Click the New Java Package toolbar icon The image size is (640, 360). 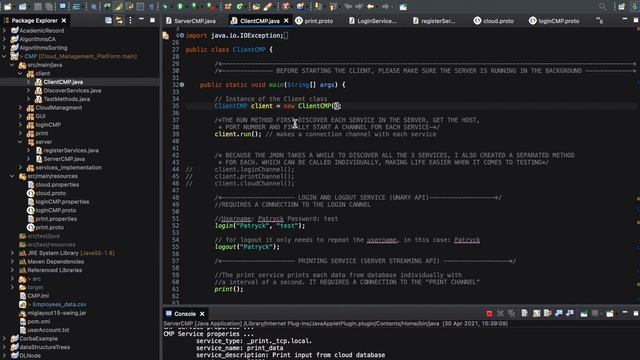click(x=228, y=6)
